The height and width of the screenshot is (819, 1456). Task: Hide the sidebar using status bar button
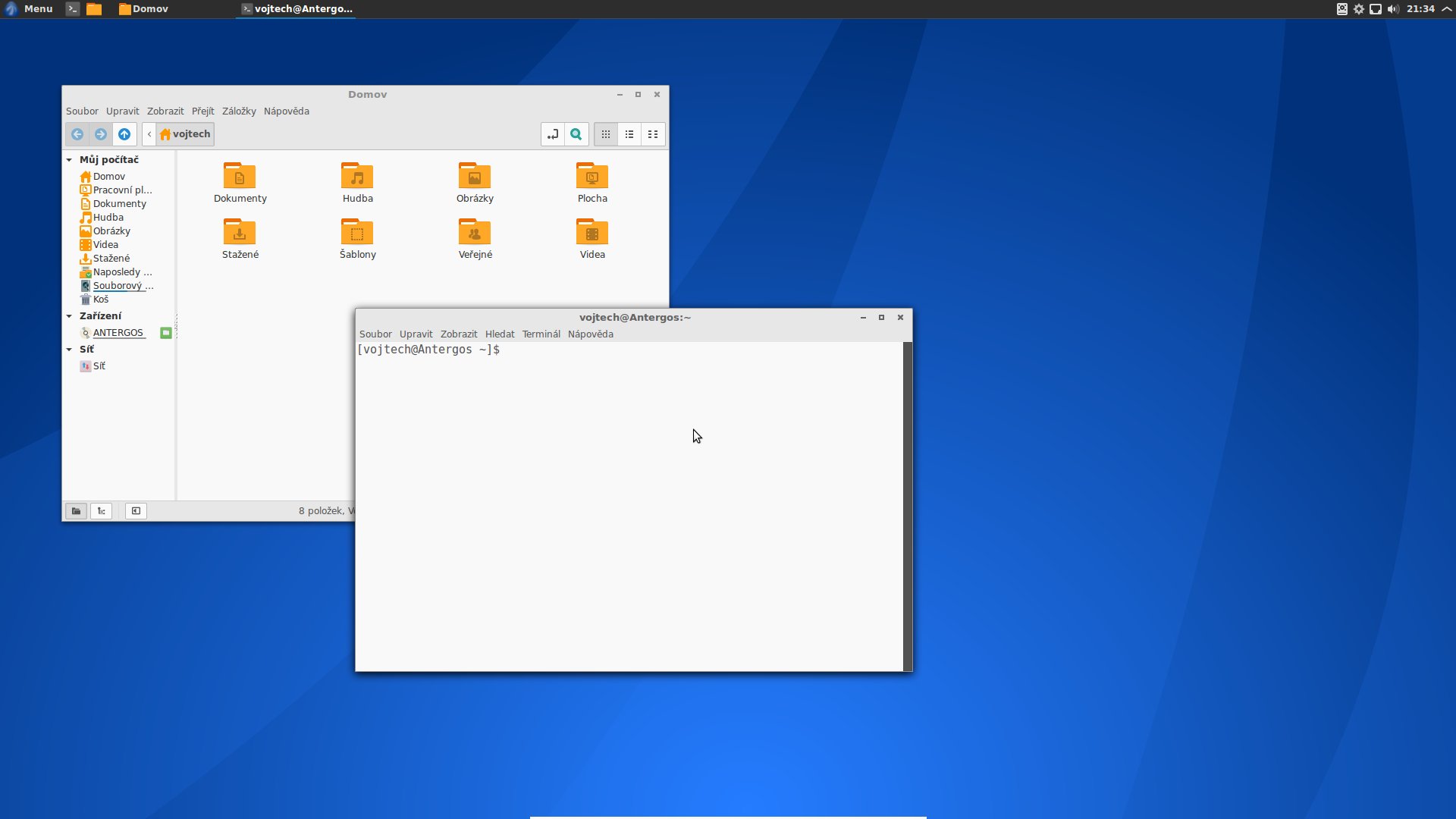point(136,511)
